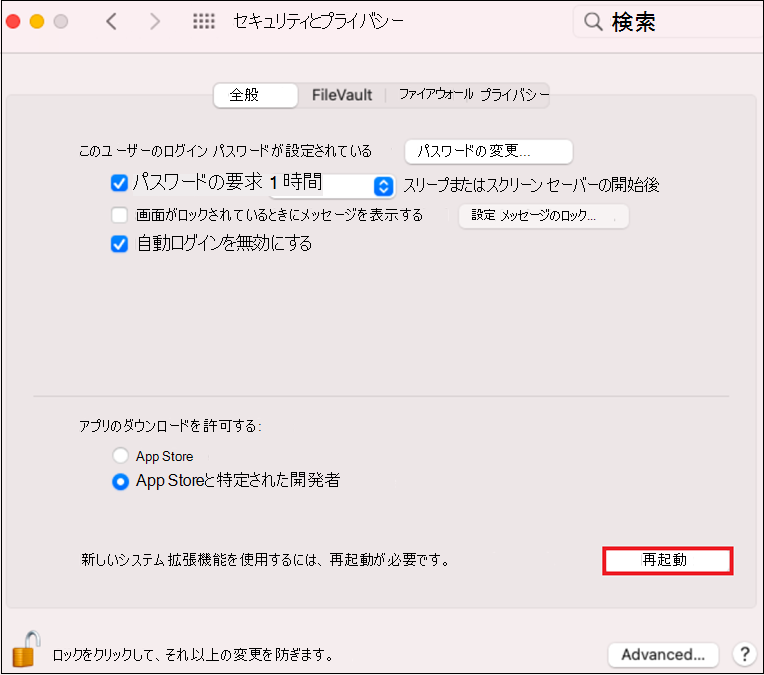764x675 pixels.
Task: Click text スリープまたはスクリーン セーバーの開始後
Action: click(x=532, y=185)
